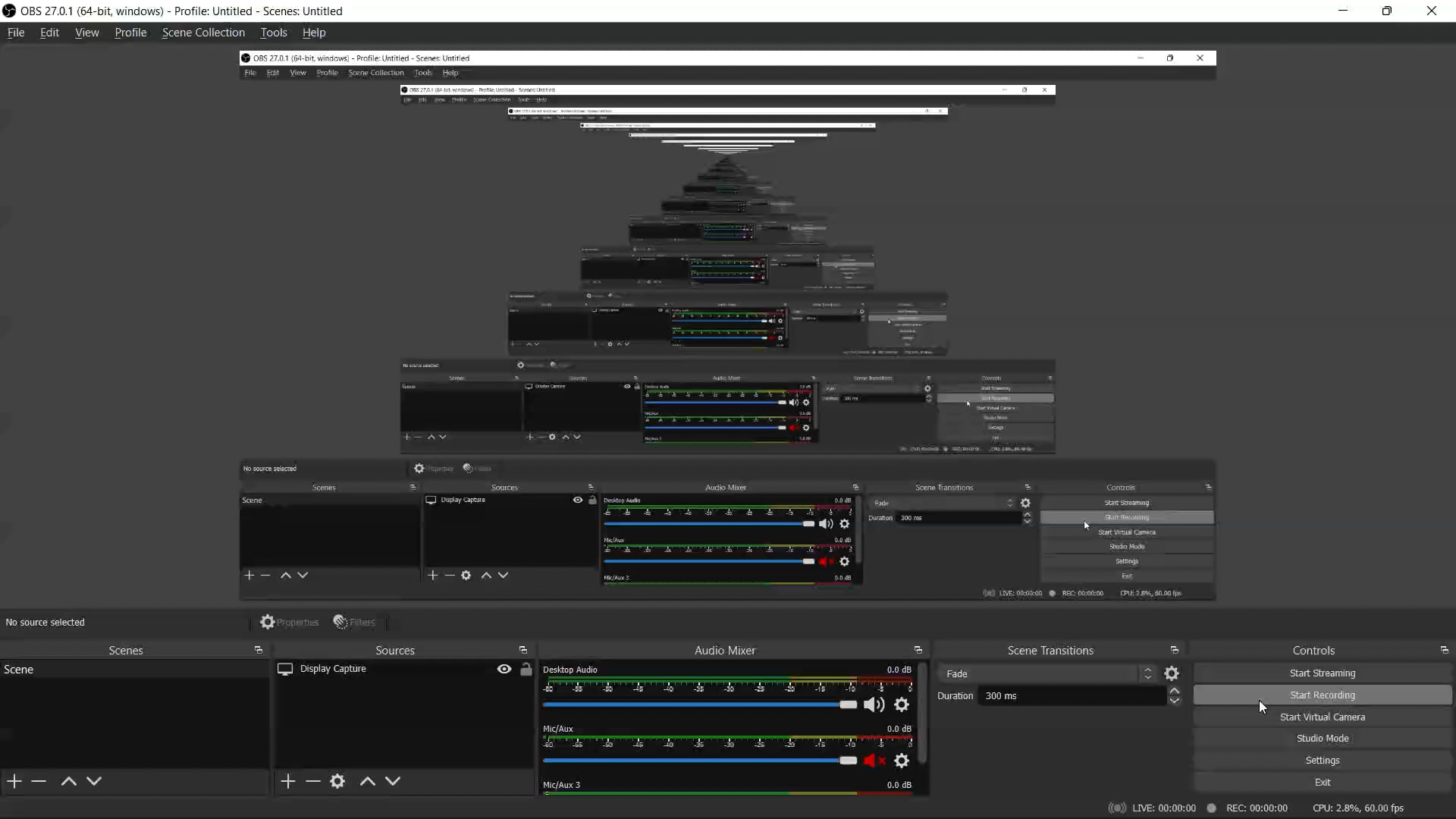This screenshot has height=819, width=1456.
Task: Move source up arrow in Sources panel
Action: click(x=368, y=781)
